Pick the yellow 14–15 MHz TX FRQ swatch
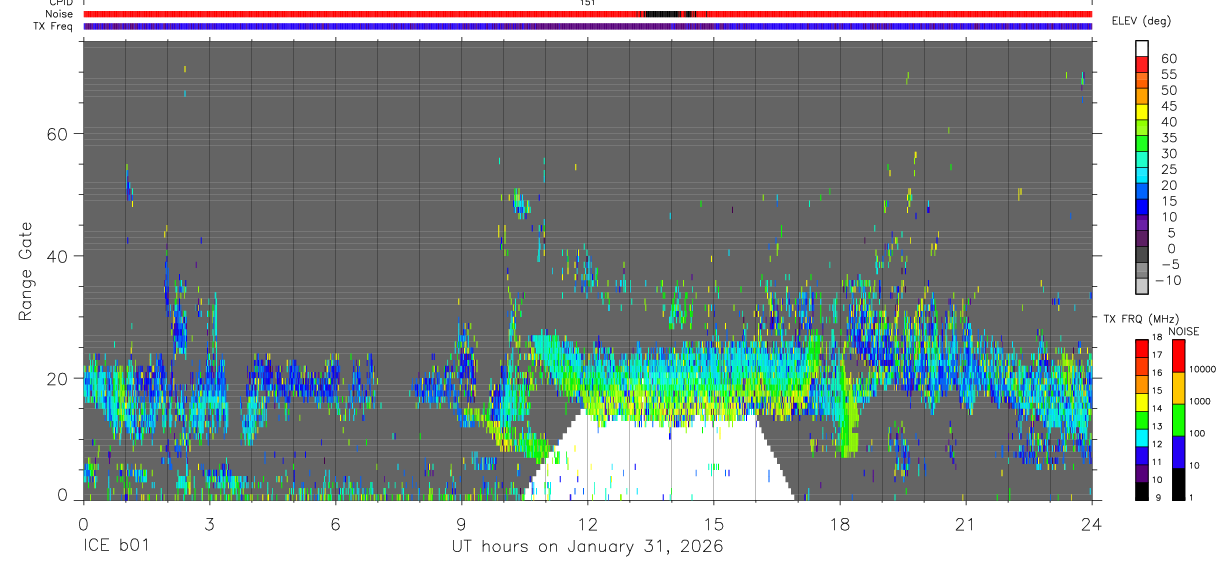The image size is (1228, 567). pos(1142,403)
